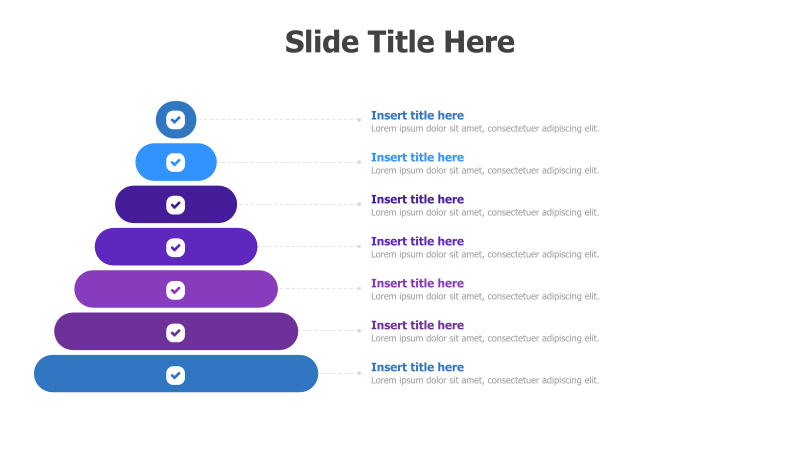The height and width of the screenshot is (450, 800).
Task: Select the sixth "Insert title here" label
Action: (x=417, y=325)
